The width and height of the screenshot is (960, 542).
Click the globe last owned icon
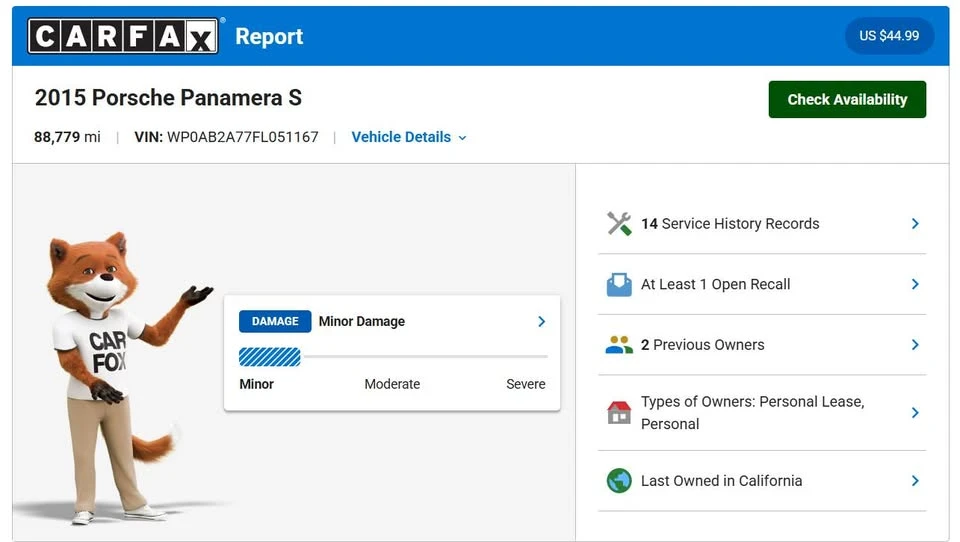tap(619, 481)
